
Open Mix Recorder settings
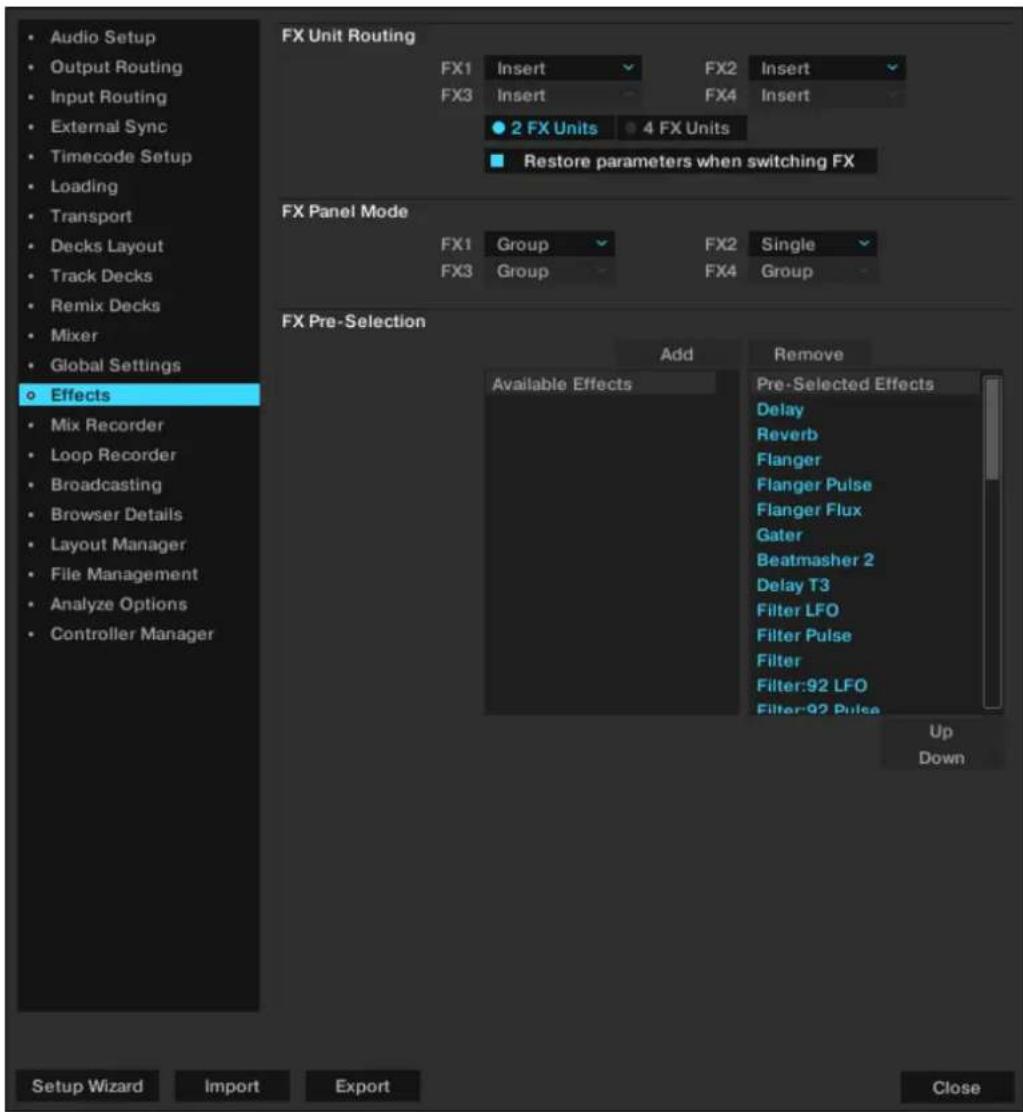click(139, 425)
